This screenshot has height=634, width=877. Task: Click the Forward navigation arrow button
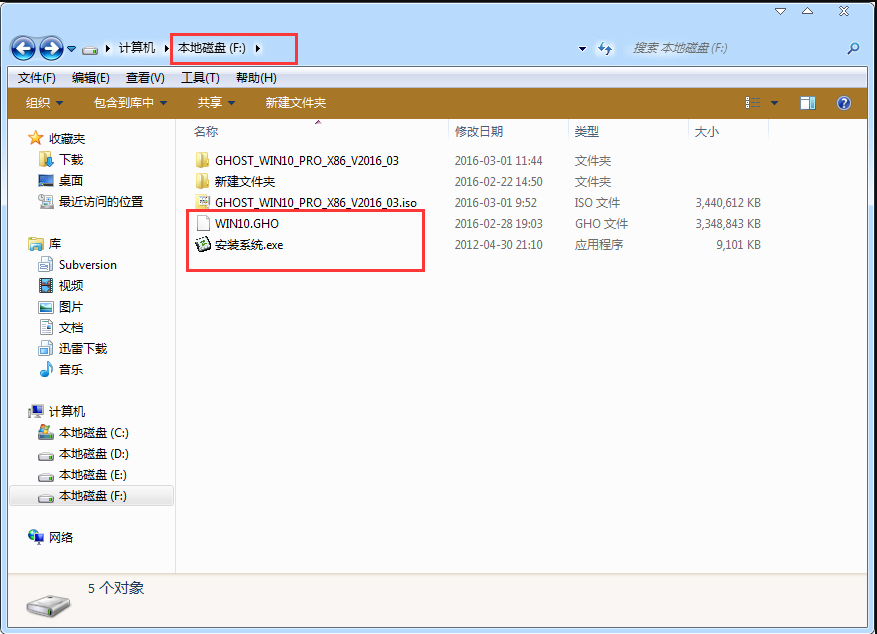click(51, 48)
